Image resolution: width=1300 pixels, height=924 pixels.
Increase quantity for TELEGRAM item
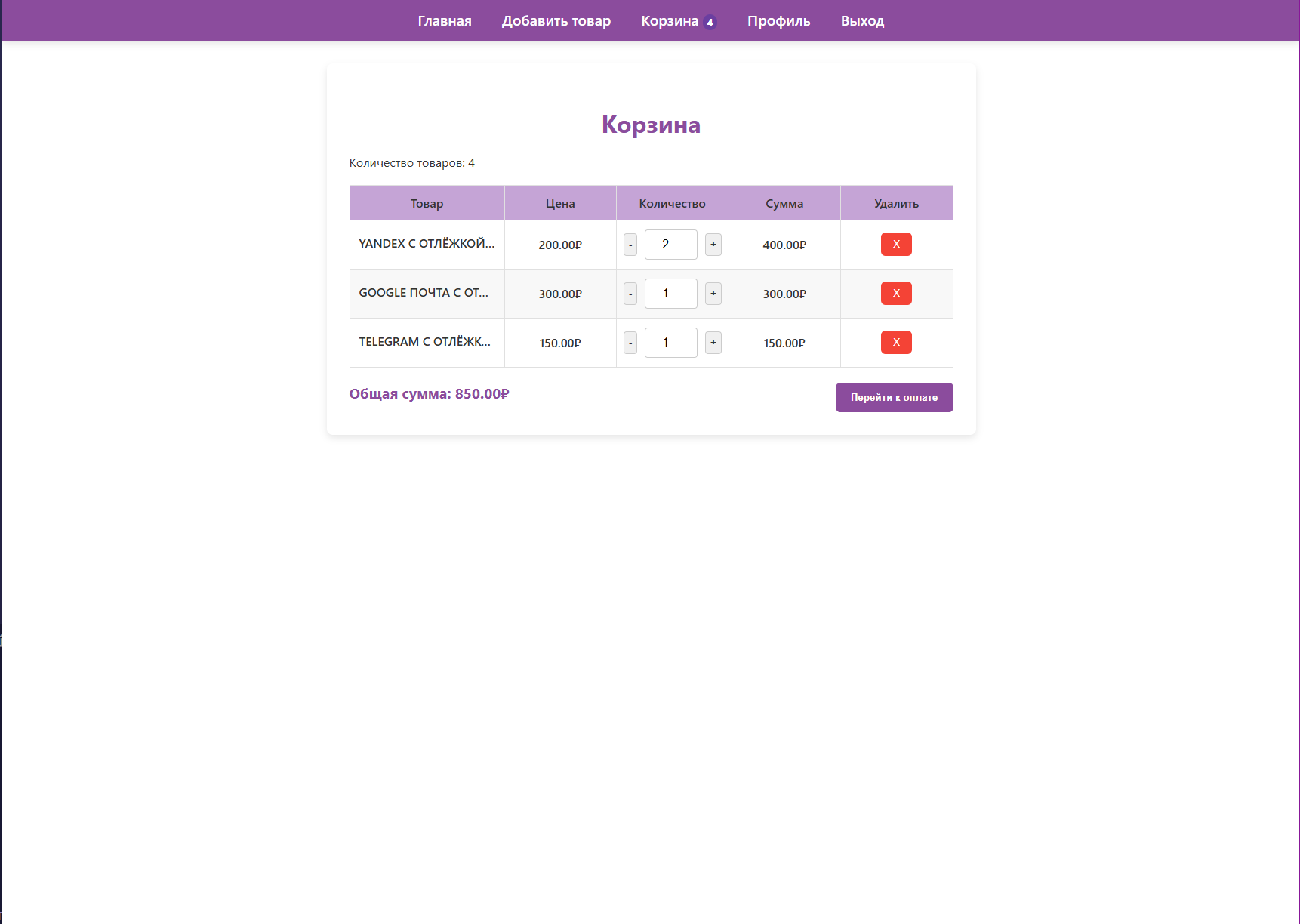pos(713,343)
